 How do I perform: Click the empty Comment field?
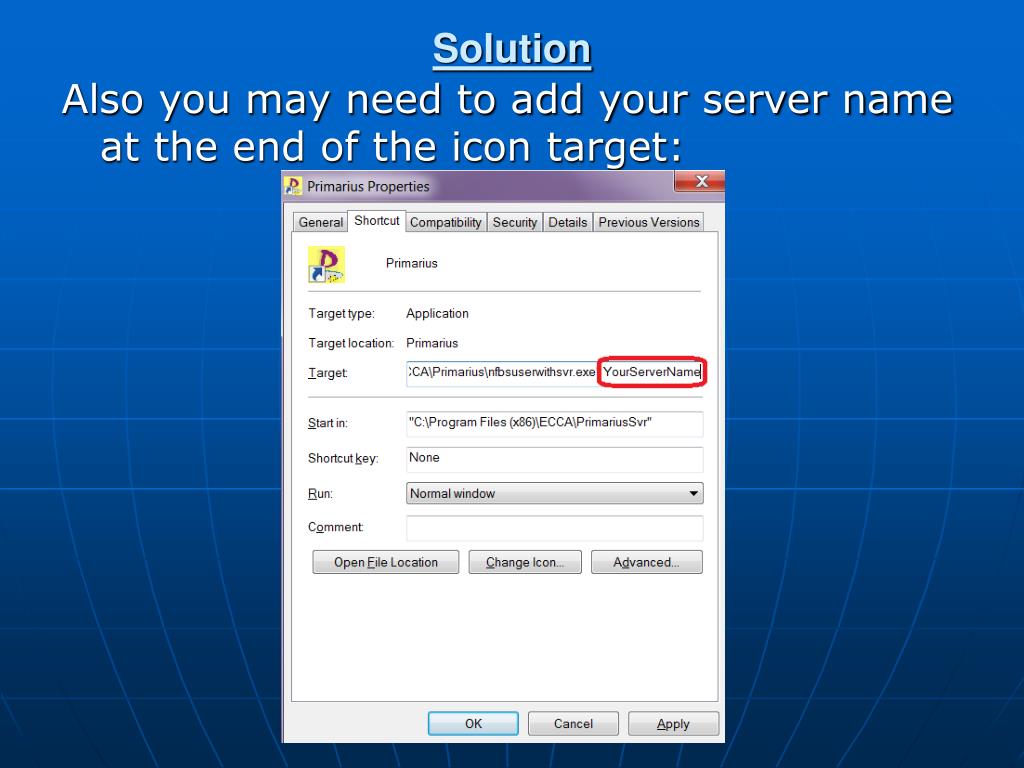554,528
